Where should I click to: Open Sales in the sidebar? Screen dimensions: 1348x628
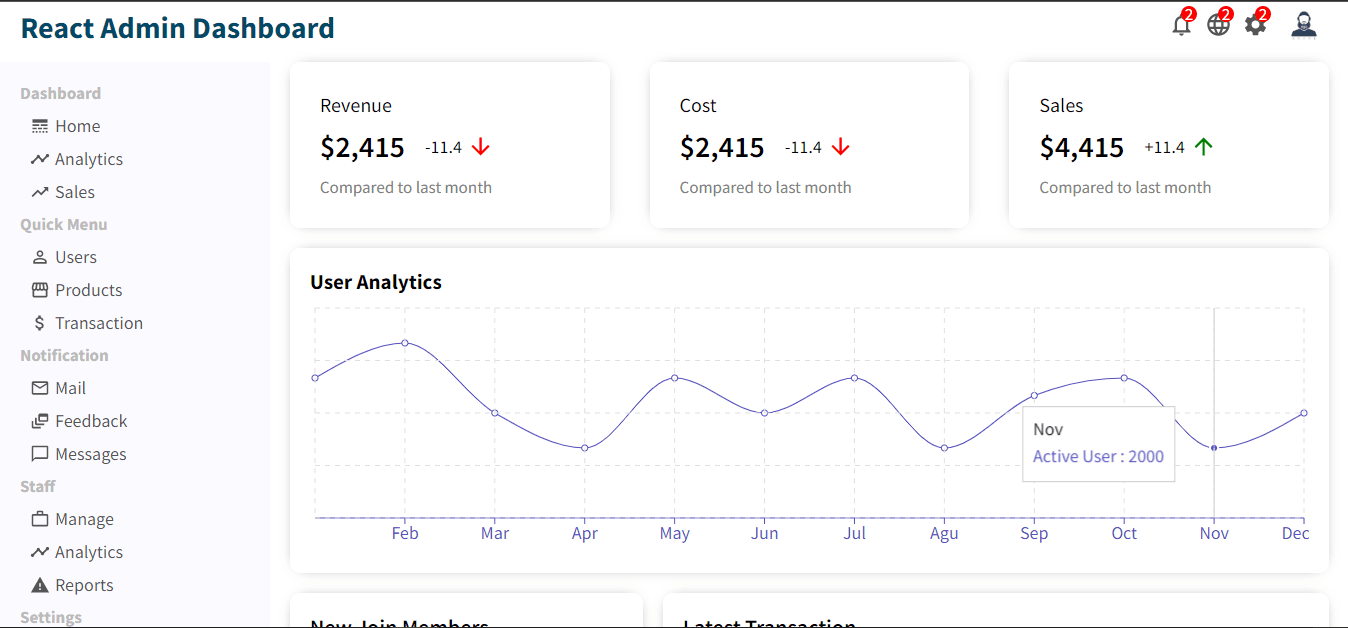coord(74,192)
